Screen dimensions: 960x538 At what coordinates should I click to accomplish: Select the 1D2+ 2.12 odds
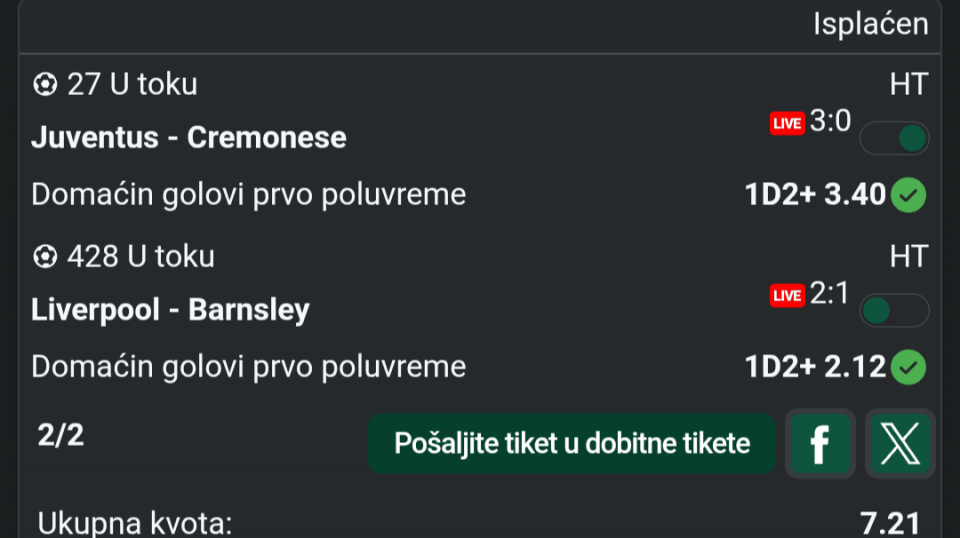click(815, 366)
